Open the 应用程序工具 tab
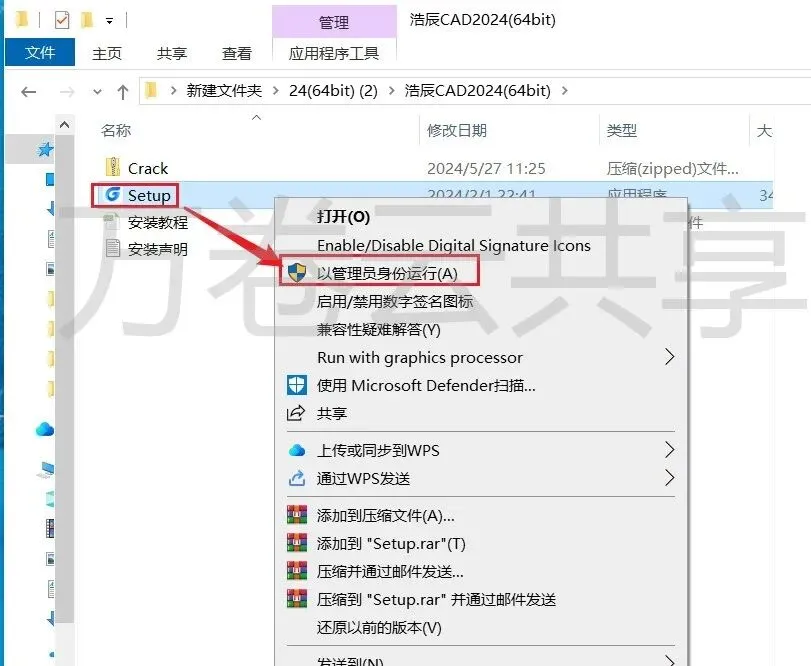 pos(334,53)
